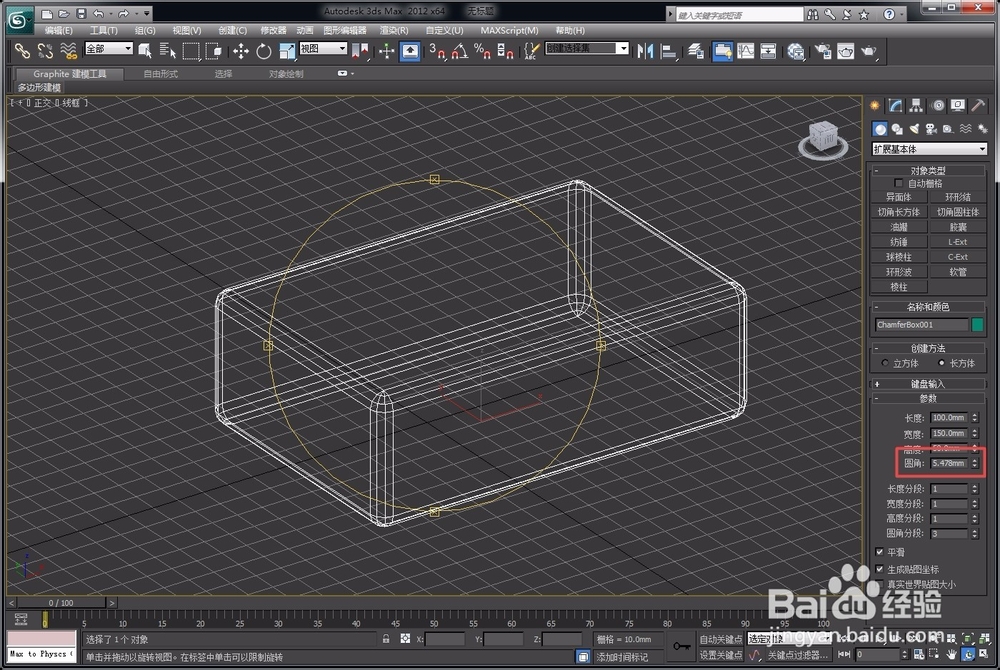This screenshot has width=1000, height=670.
Task: Click the Align tool
Action: tap(668, 51)
